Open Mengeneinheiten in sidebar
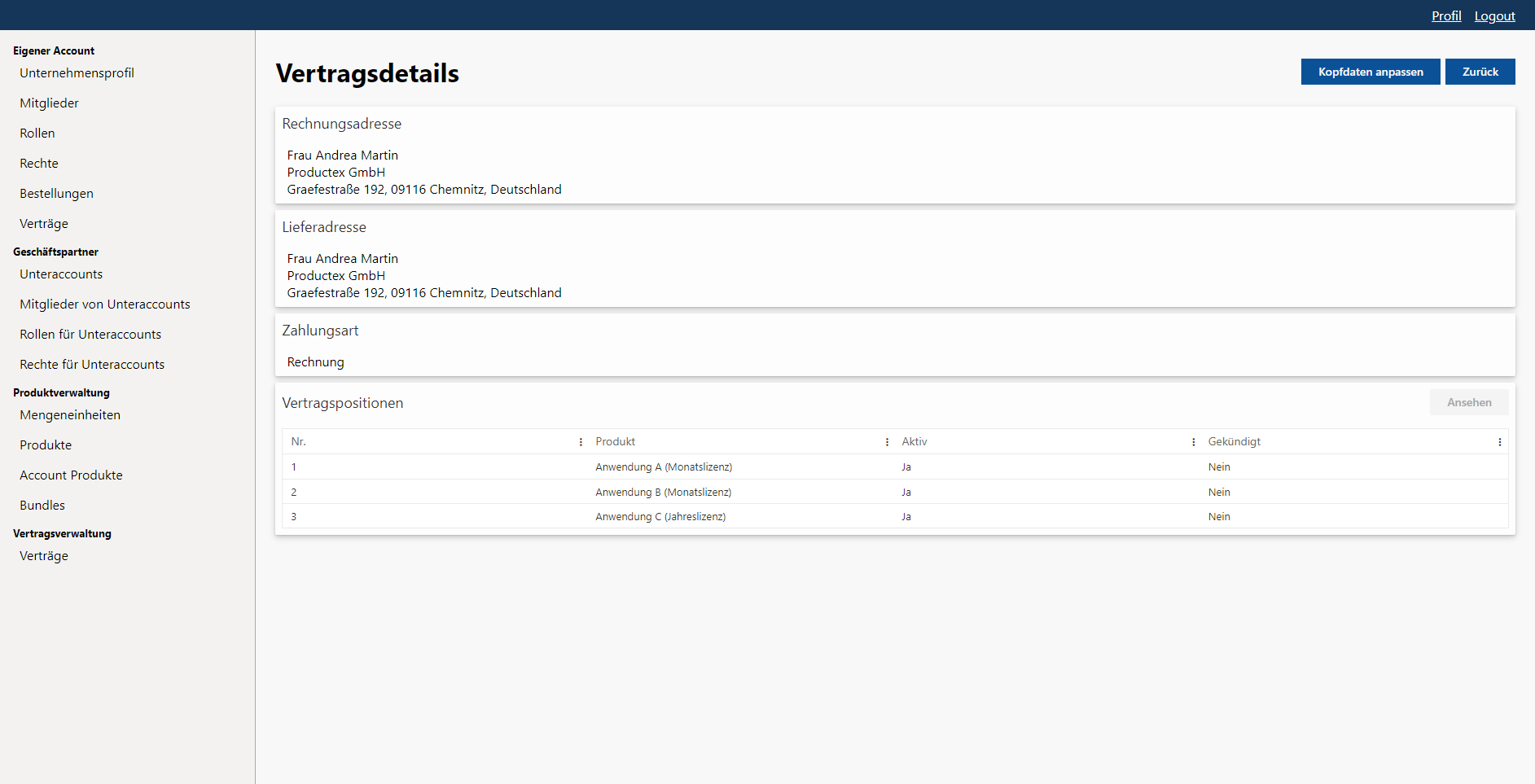This screenshot has height=784, width=1535. pos(70,415)
